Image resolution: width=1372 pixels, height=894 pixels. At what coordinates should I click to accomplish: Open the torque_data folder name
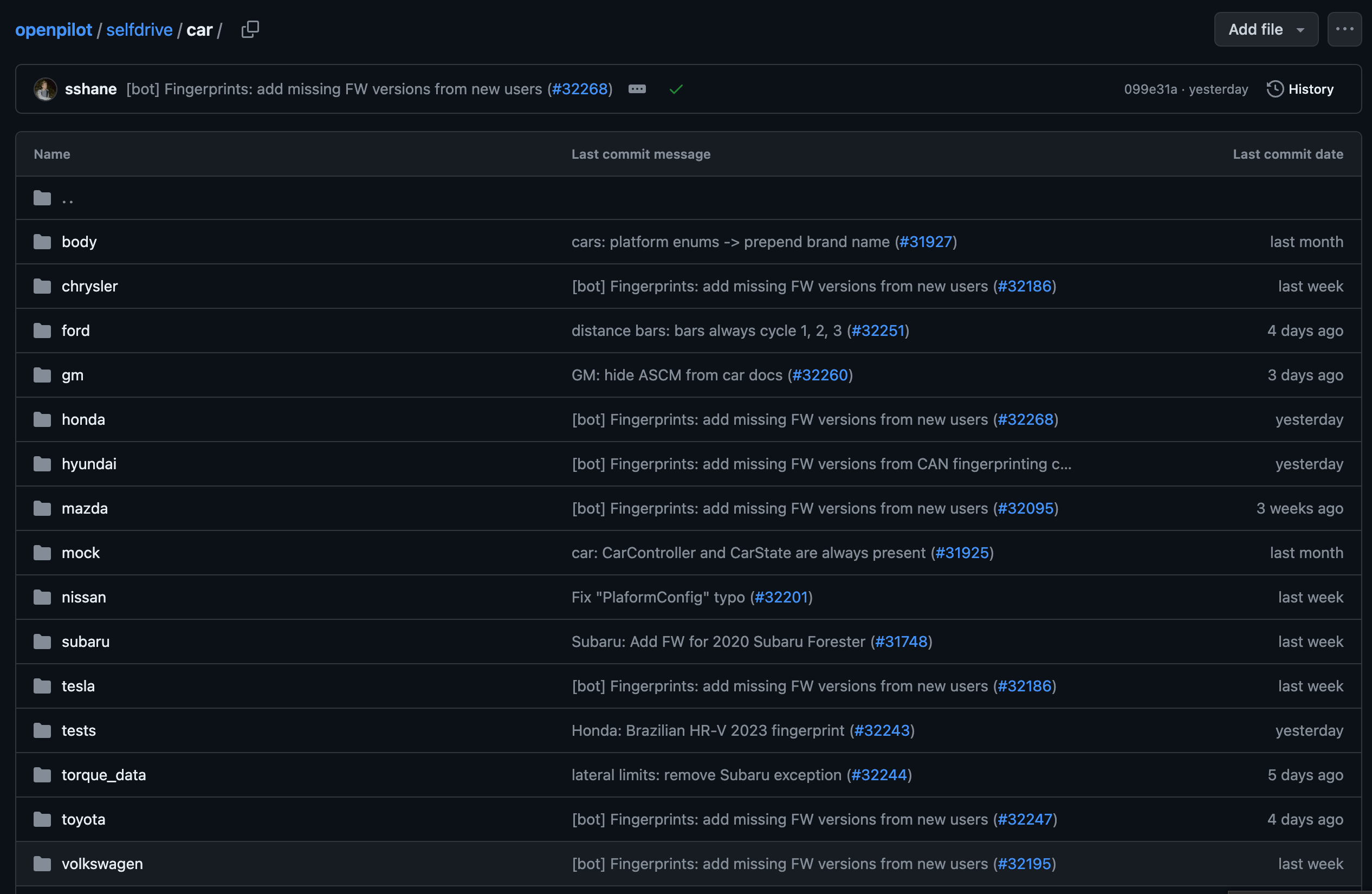point(103,774)
